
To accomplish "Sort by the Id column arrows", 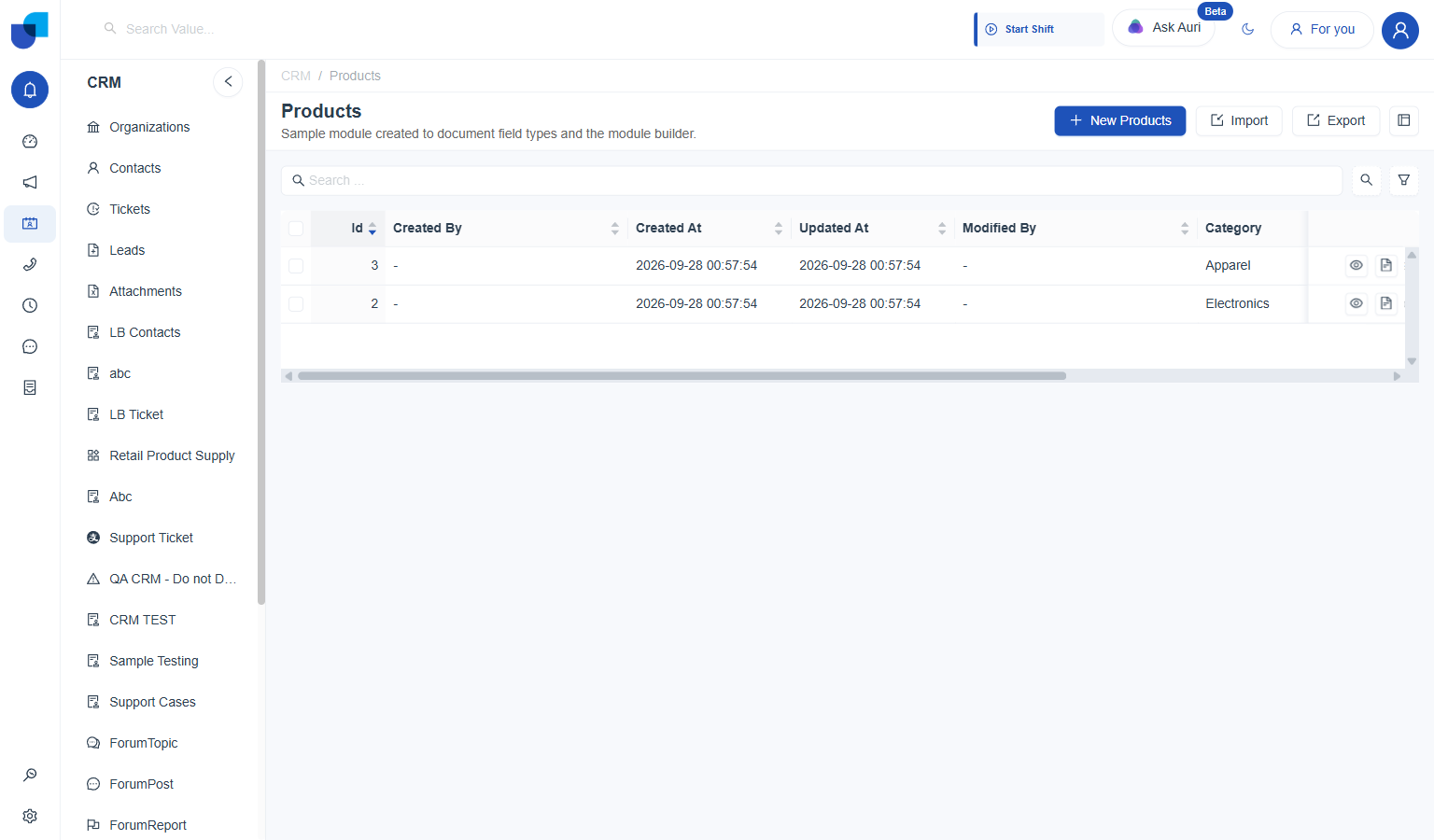I will click(373, 229).
